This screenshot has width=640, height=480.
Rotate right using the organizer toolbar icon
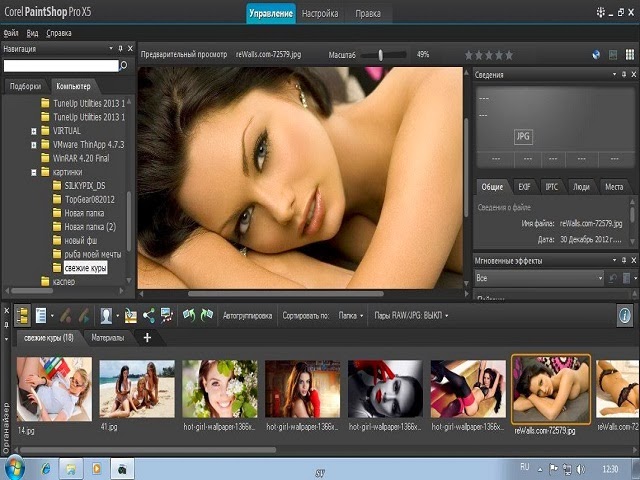[x=207, y=315]
